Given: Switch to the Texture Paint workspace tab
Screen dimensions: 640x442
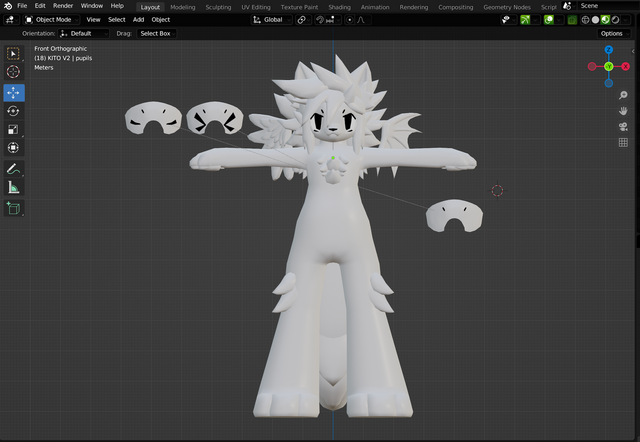Looking at the screenshot, I should pyautogui.click(x=299, y=7).
